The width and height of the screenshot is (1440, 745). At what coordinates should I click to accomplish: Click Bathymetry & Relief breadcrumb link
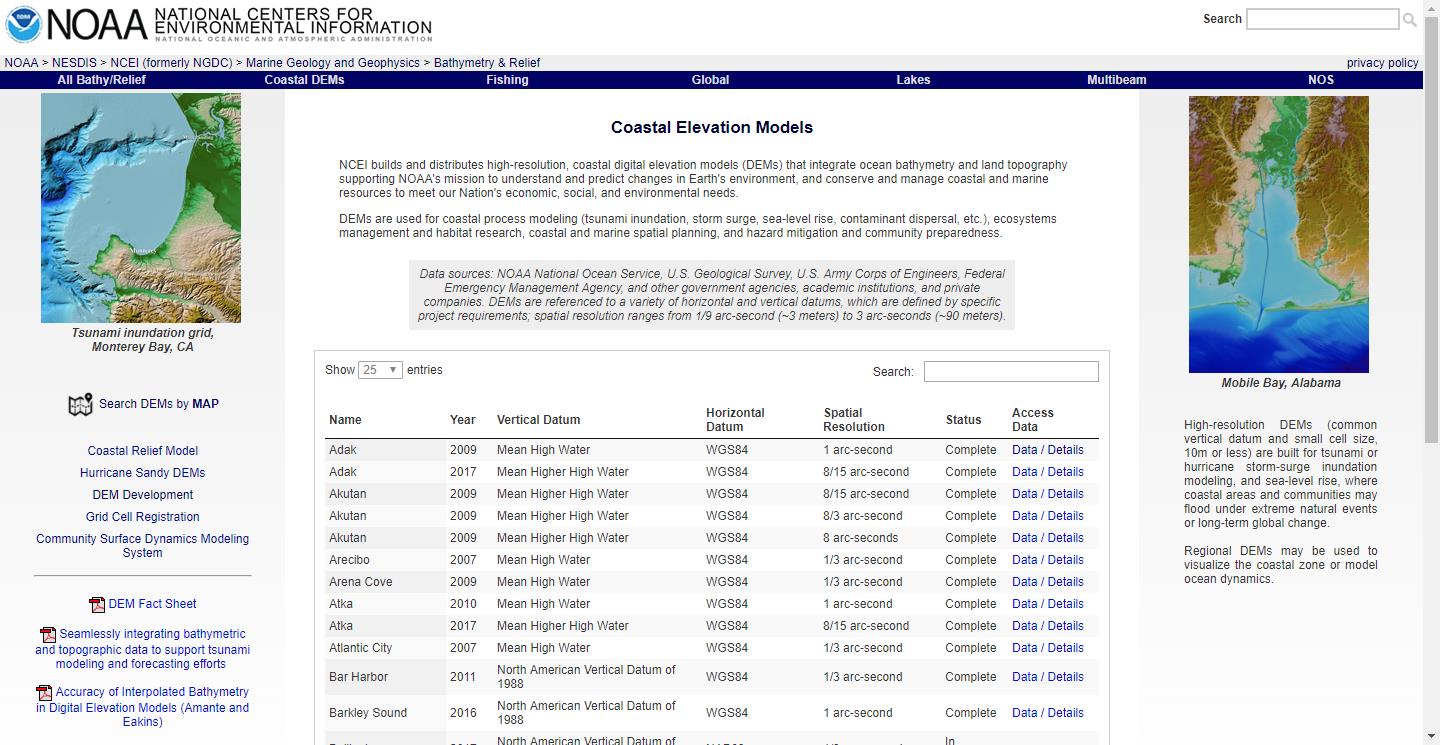487,63
